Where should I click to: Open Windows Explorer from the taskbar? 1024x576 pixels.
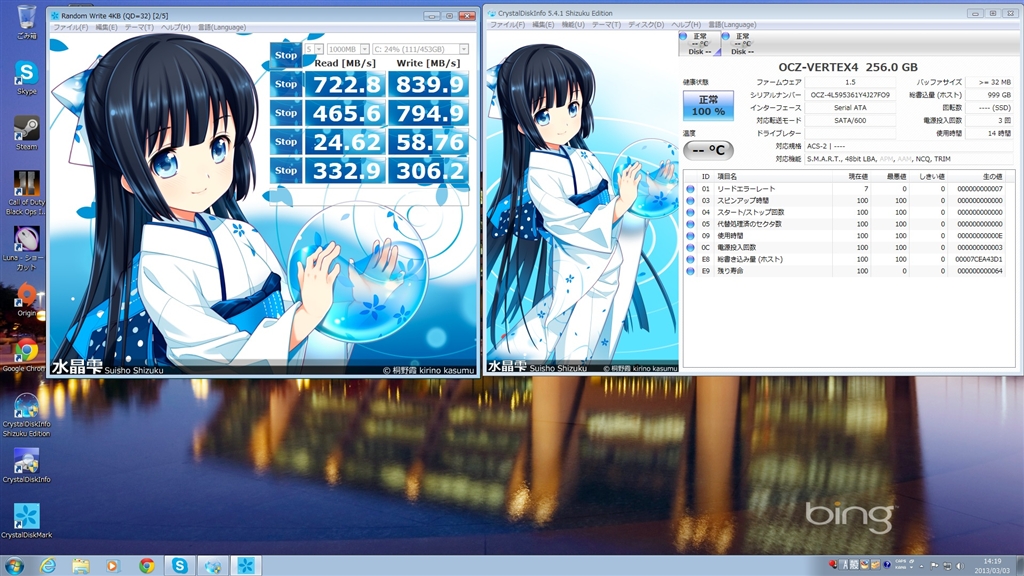coord(80,566)
